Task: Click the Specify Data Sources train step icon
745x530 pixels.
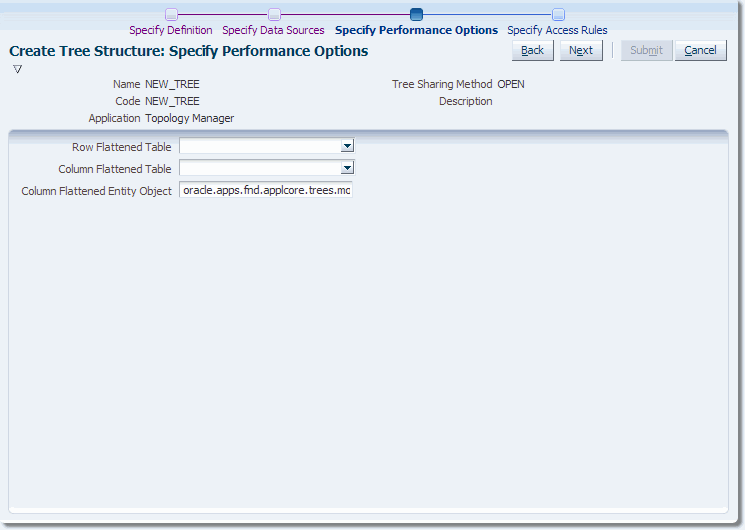Action: [274, 14]
